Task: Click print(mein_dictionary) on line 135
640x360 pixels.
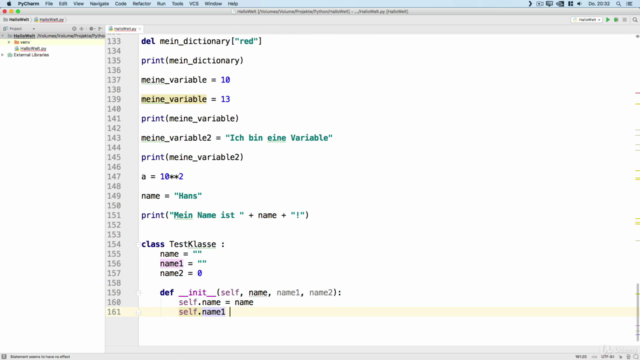Action: point(192,61)
